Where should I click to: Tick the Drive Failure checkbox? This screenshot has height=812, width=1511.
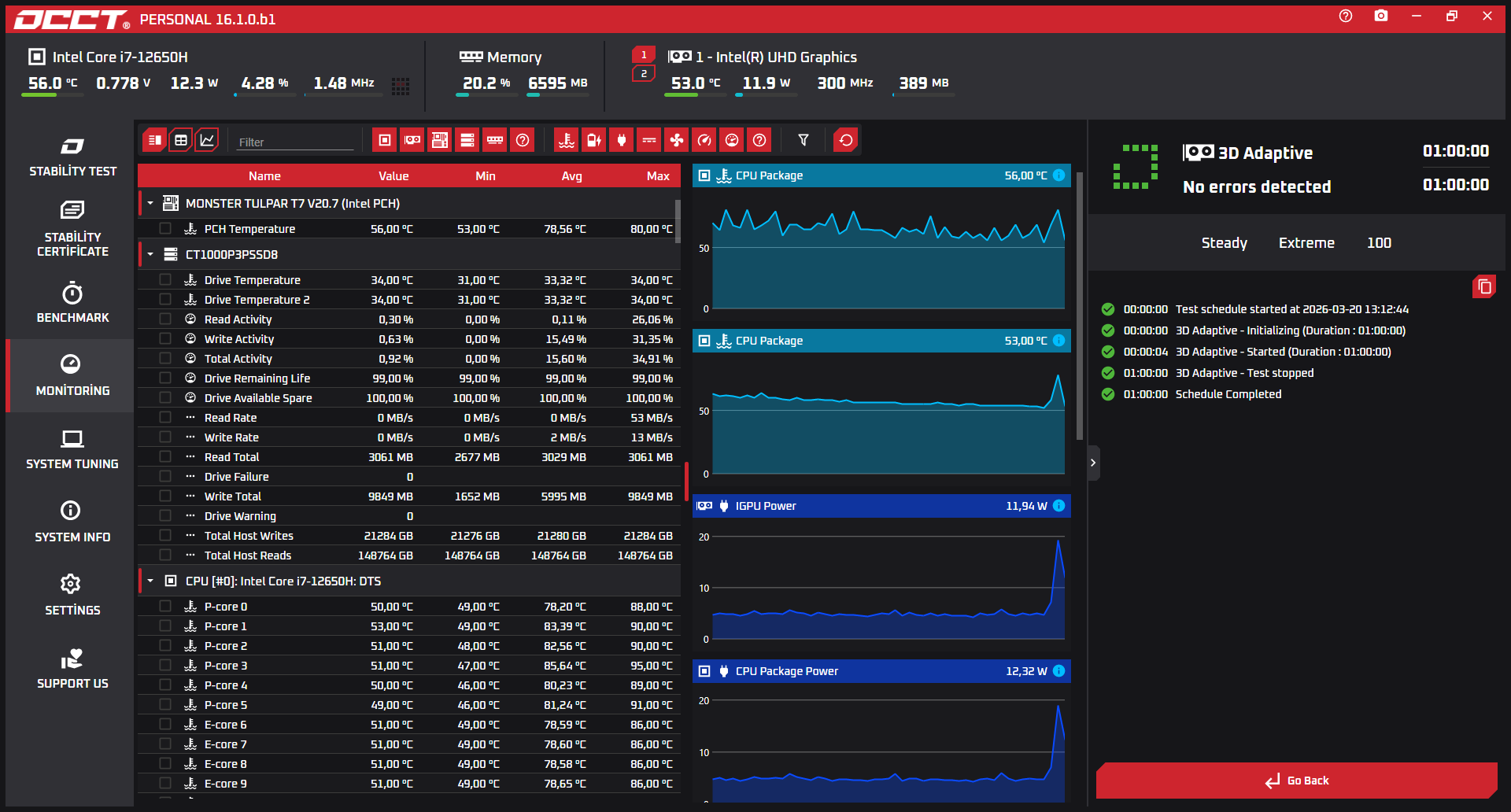(165, 476)
